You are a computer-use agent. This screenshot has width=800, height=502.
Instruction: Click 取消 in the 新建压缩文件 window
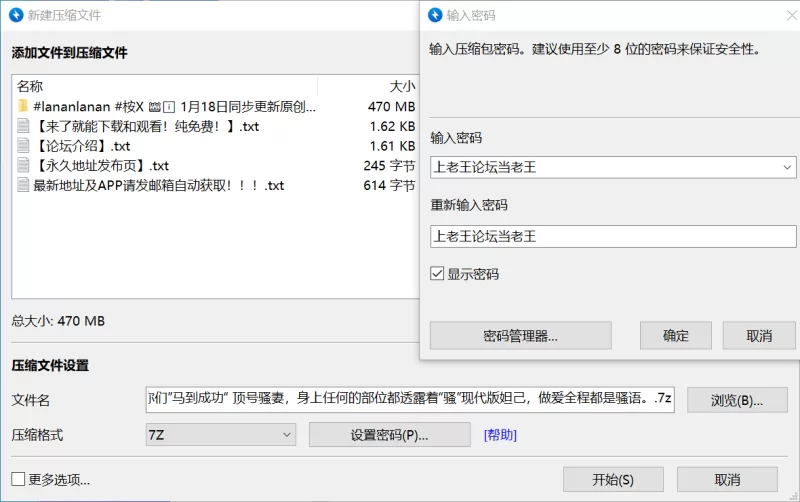pos(728,480)
